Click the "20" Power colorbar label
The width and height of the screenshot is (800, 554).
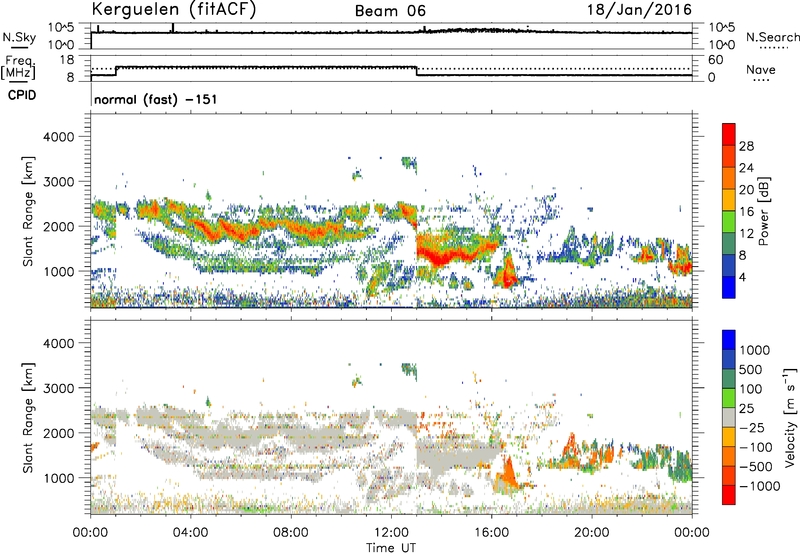coord(746,190)
